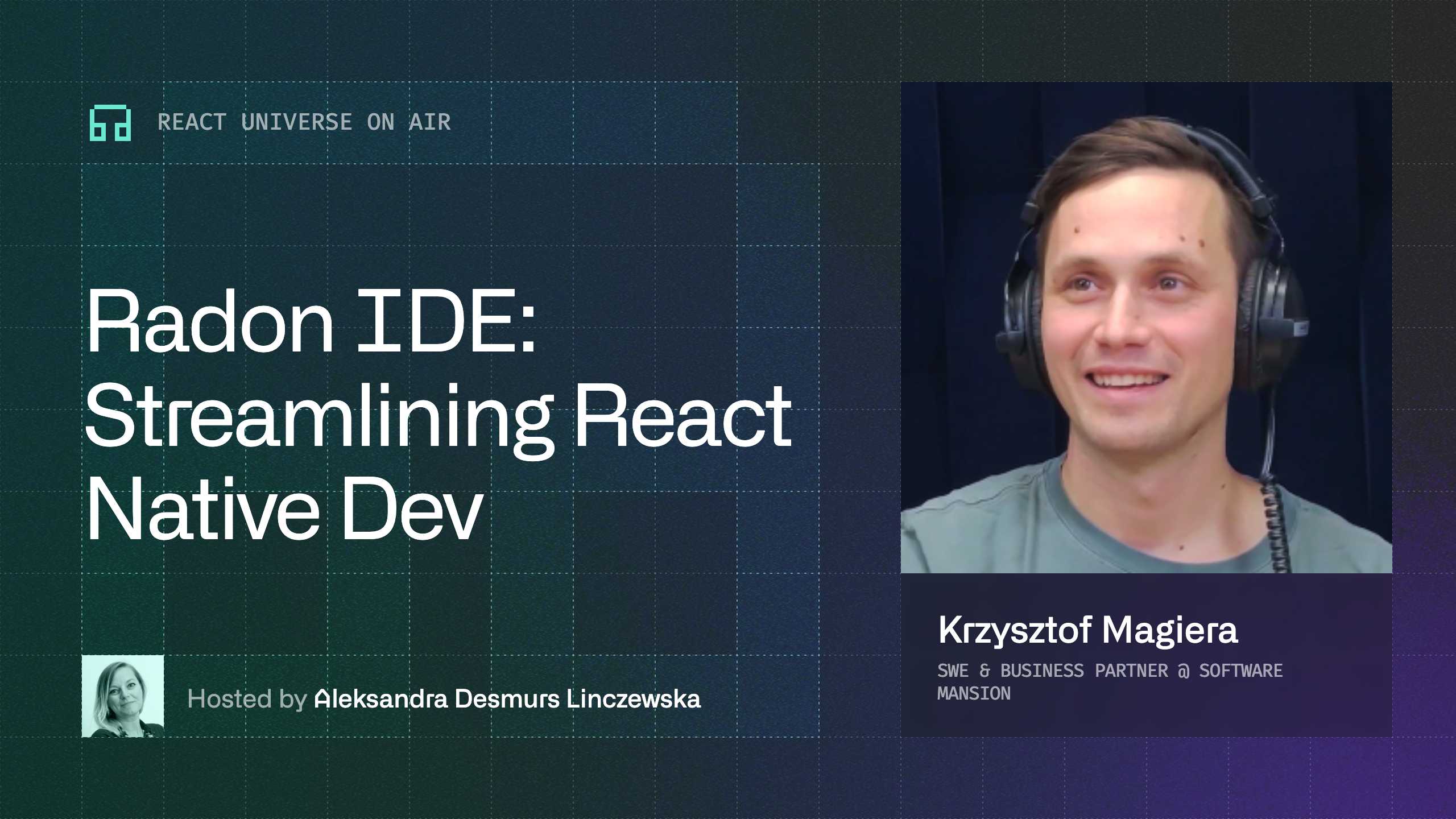
Task: Click the REACT UNIVERSE ON AIR label
Action: [304, 122]
